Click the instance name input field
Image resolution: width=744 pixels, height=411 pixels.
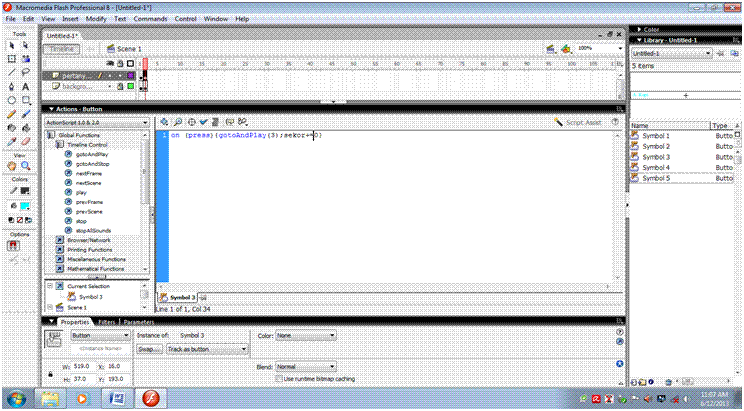[101, 348]
